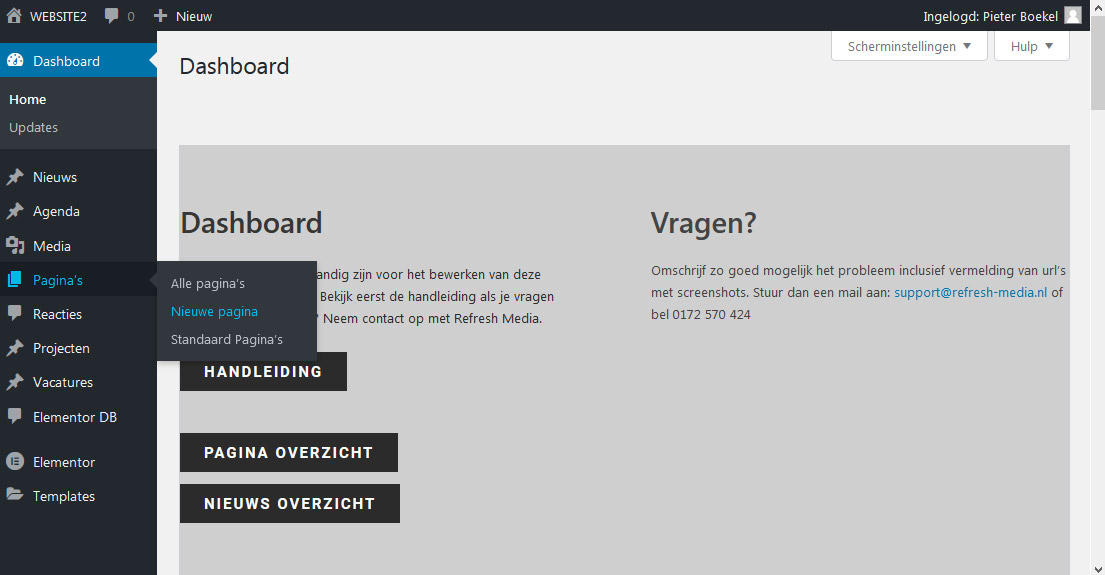This screenshot has height=575, width=1105.
Task: Click the pin icon next to Vacatures
Action: click(15, 382)
